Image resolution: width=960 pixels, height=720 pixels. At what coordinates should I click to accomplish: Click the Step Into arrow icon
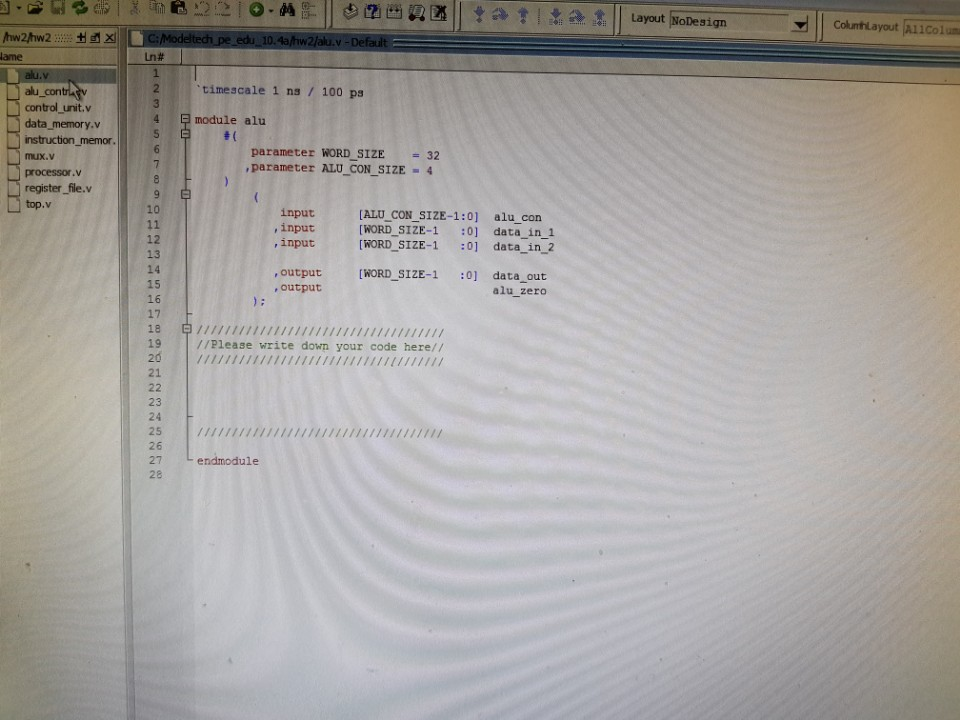click(x=479, y=15)
